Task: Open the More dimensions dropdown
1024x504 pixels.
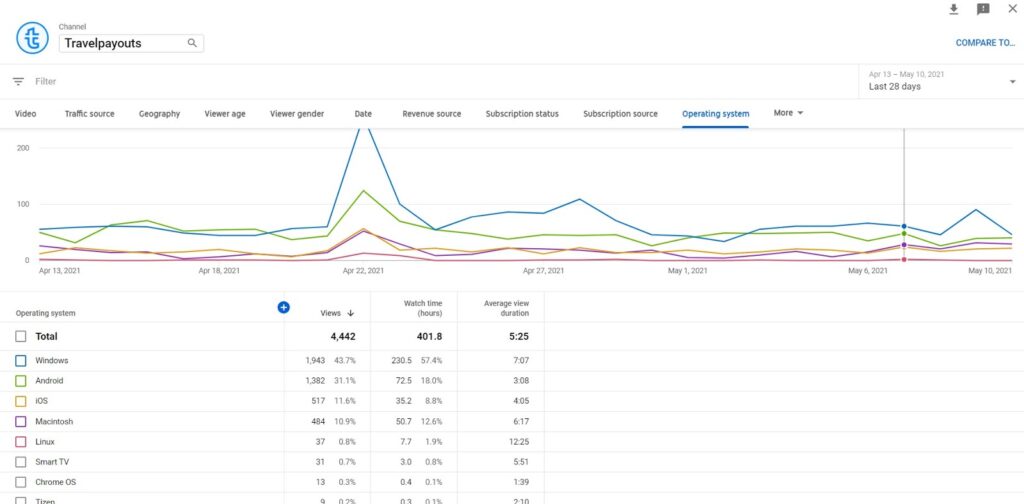Action: tap(788, 113)
